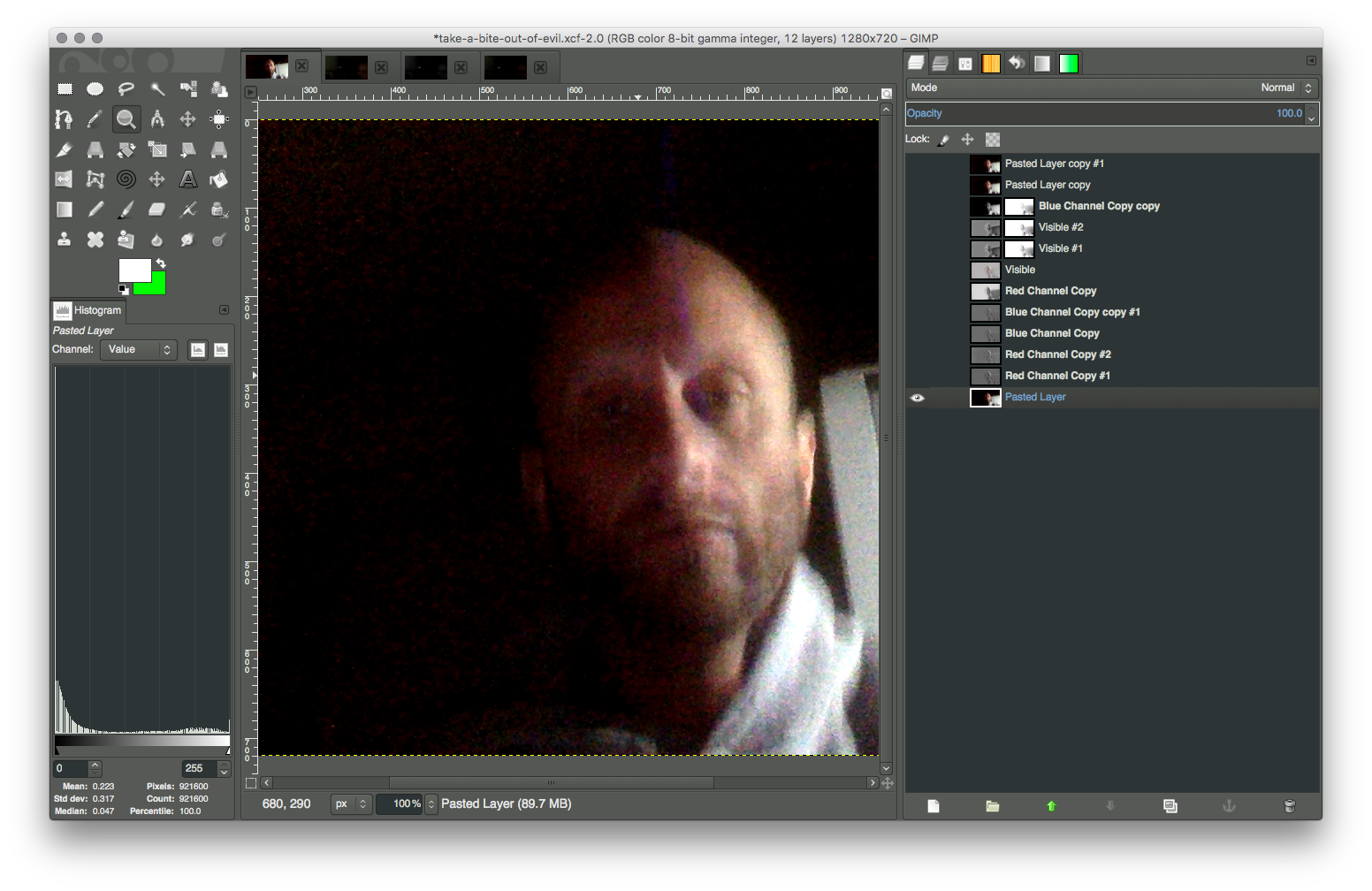
Task: Choose the Free Select lasso tool
Action: (x=126, y=88)
